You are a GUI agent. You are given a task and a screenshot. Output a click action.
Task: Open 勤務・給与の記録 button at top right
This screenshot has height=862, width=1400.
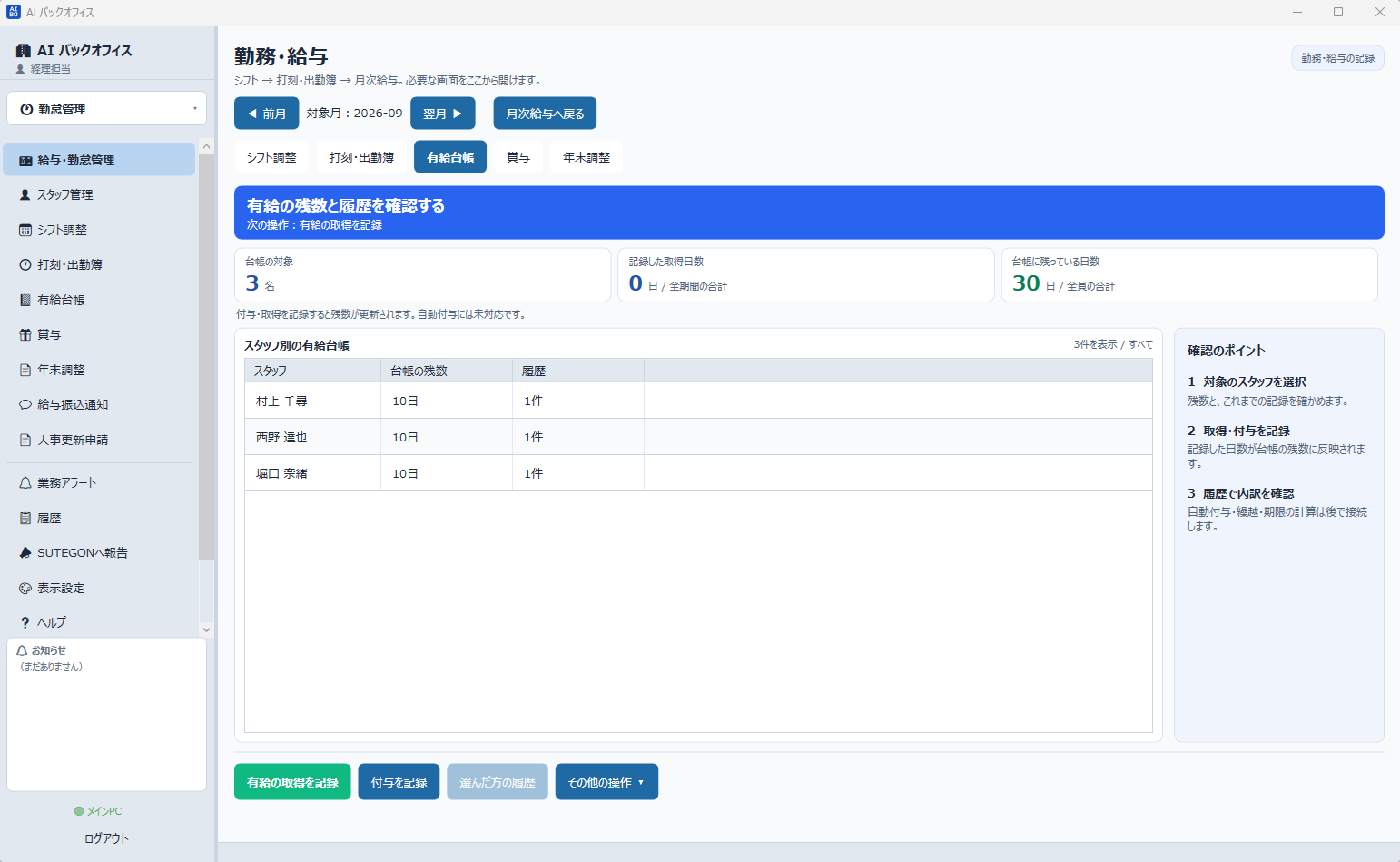[1338, 58]
